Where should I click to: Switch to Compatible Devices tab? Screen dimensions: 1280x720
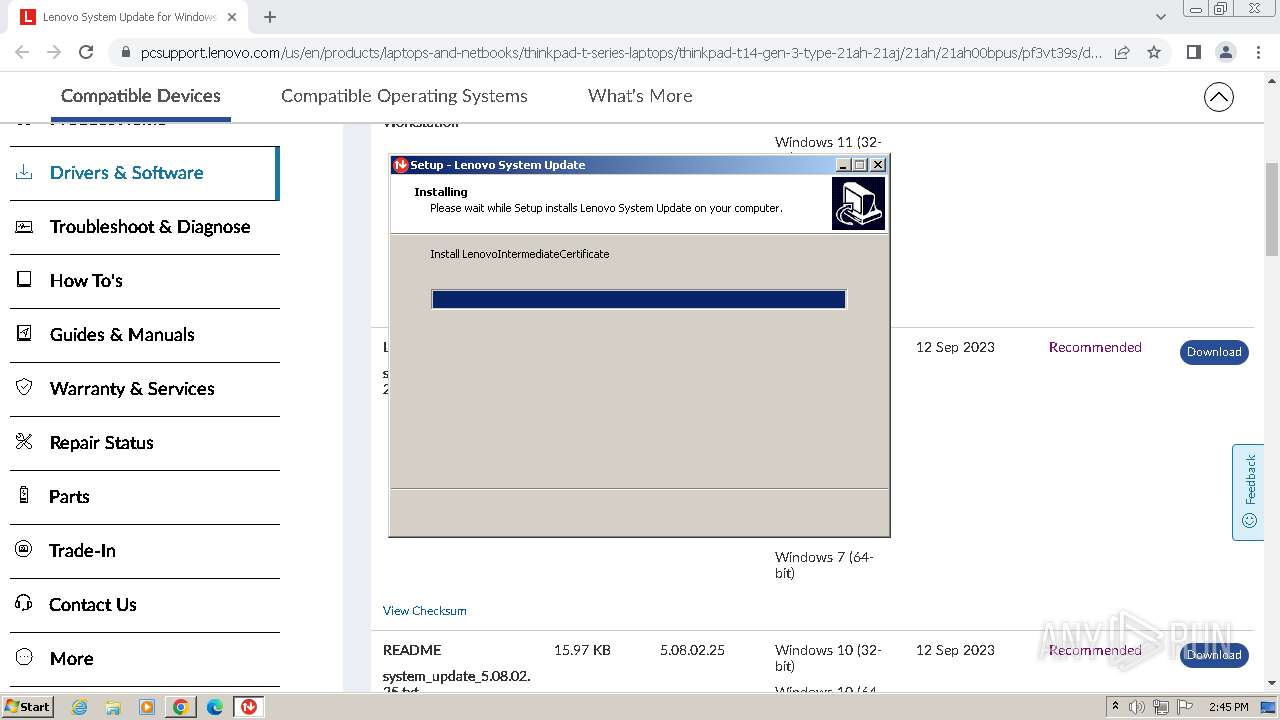(141, 96)
